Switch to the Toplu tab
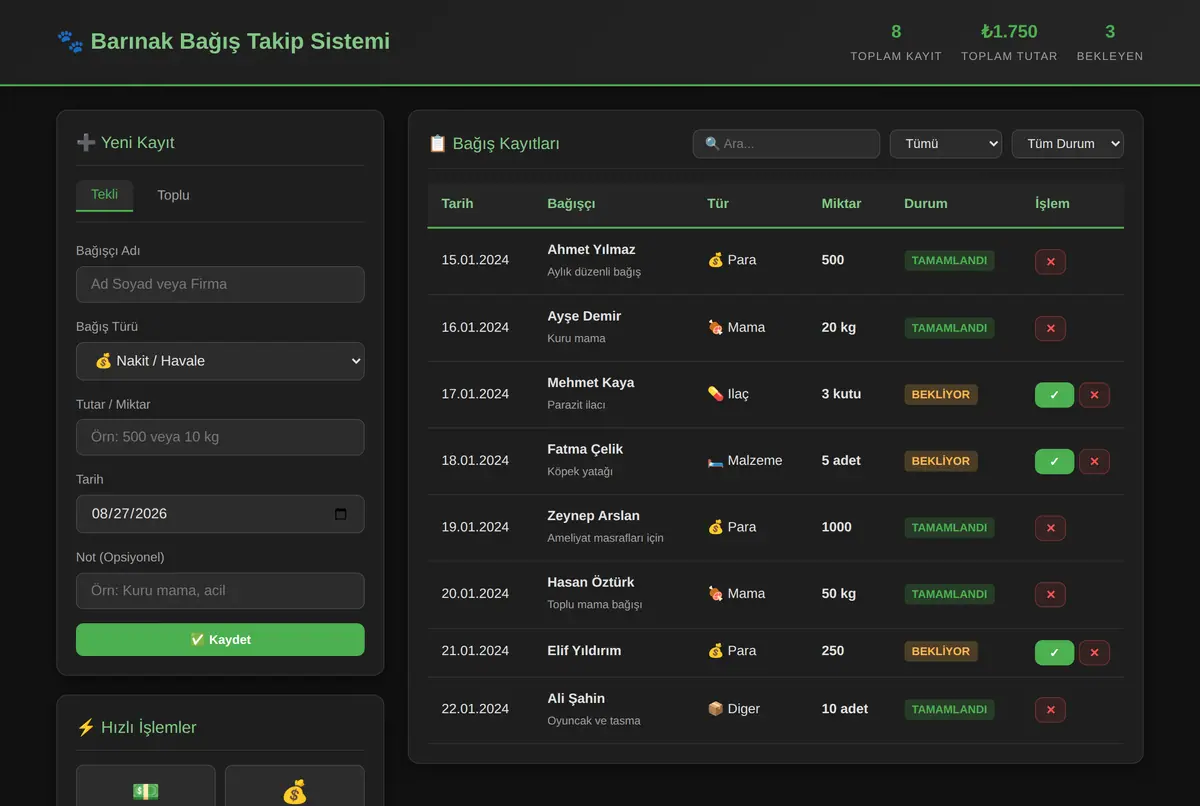This screenshot has width=1200, height=806. 173,195
